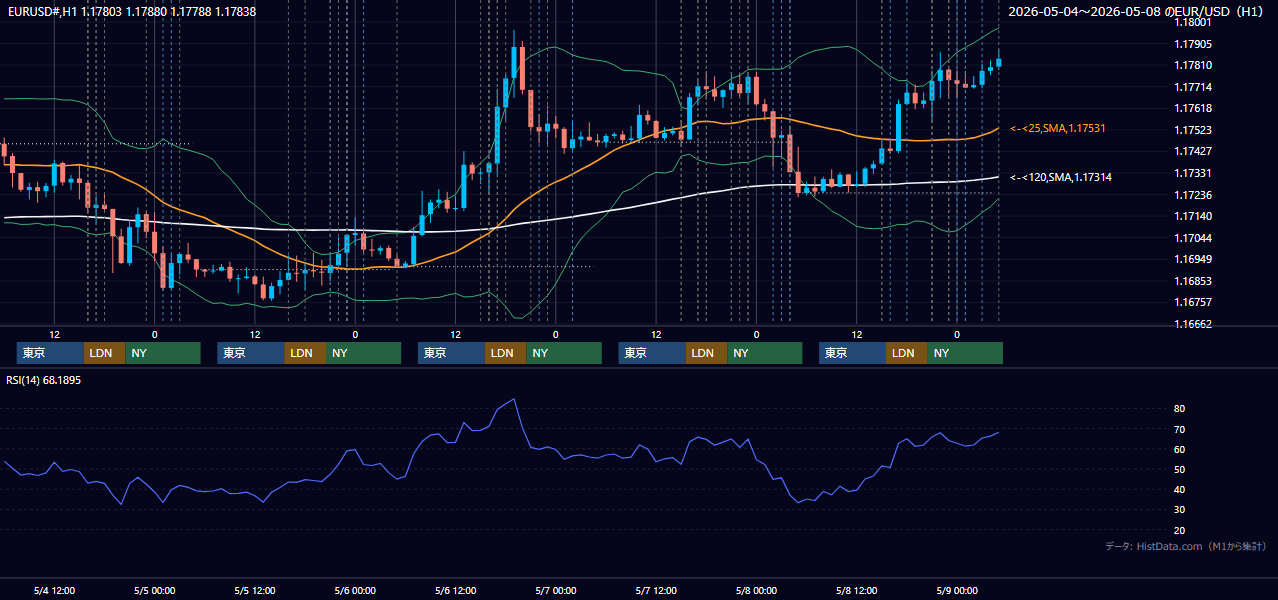
Task: Click the 5/4 12:00 time axis label
Action: click(55, 591)
